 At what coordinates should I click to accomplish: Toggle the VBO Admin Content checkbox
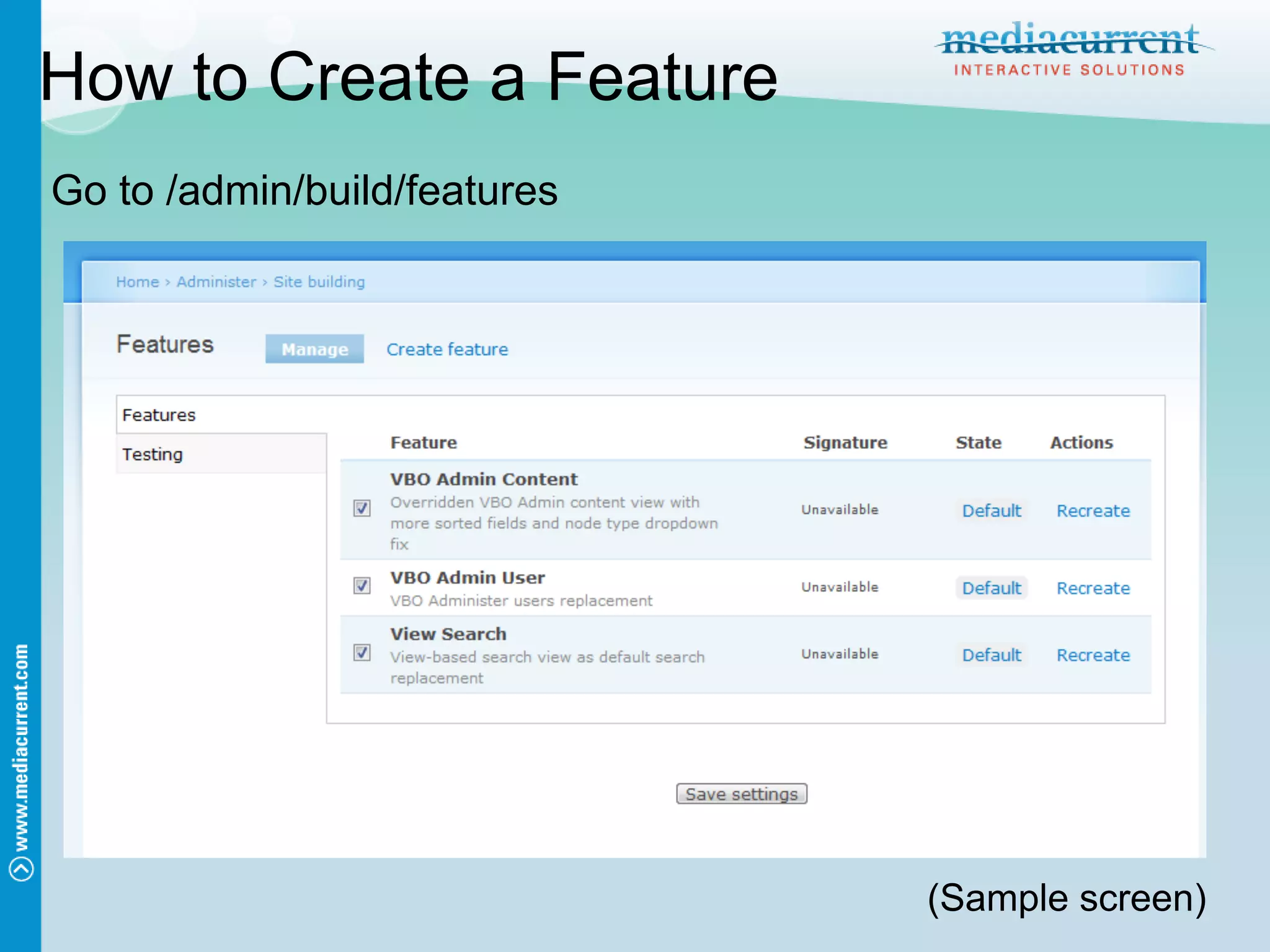point(362,508)
